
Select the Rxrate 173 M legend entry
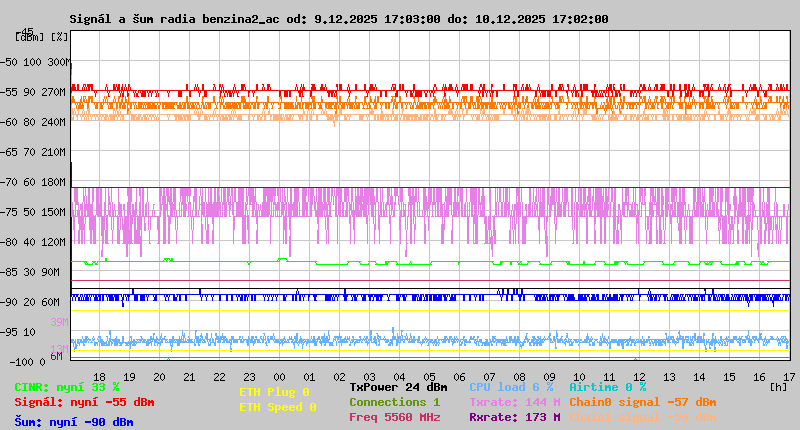click(x=515, y=417)
